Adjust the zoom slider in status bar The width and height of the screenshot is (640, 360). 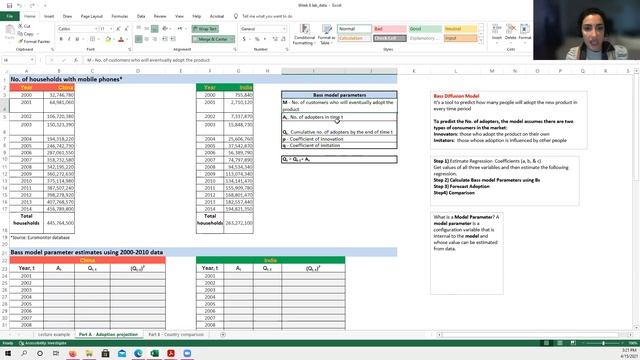click(x=603, y=343)
